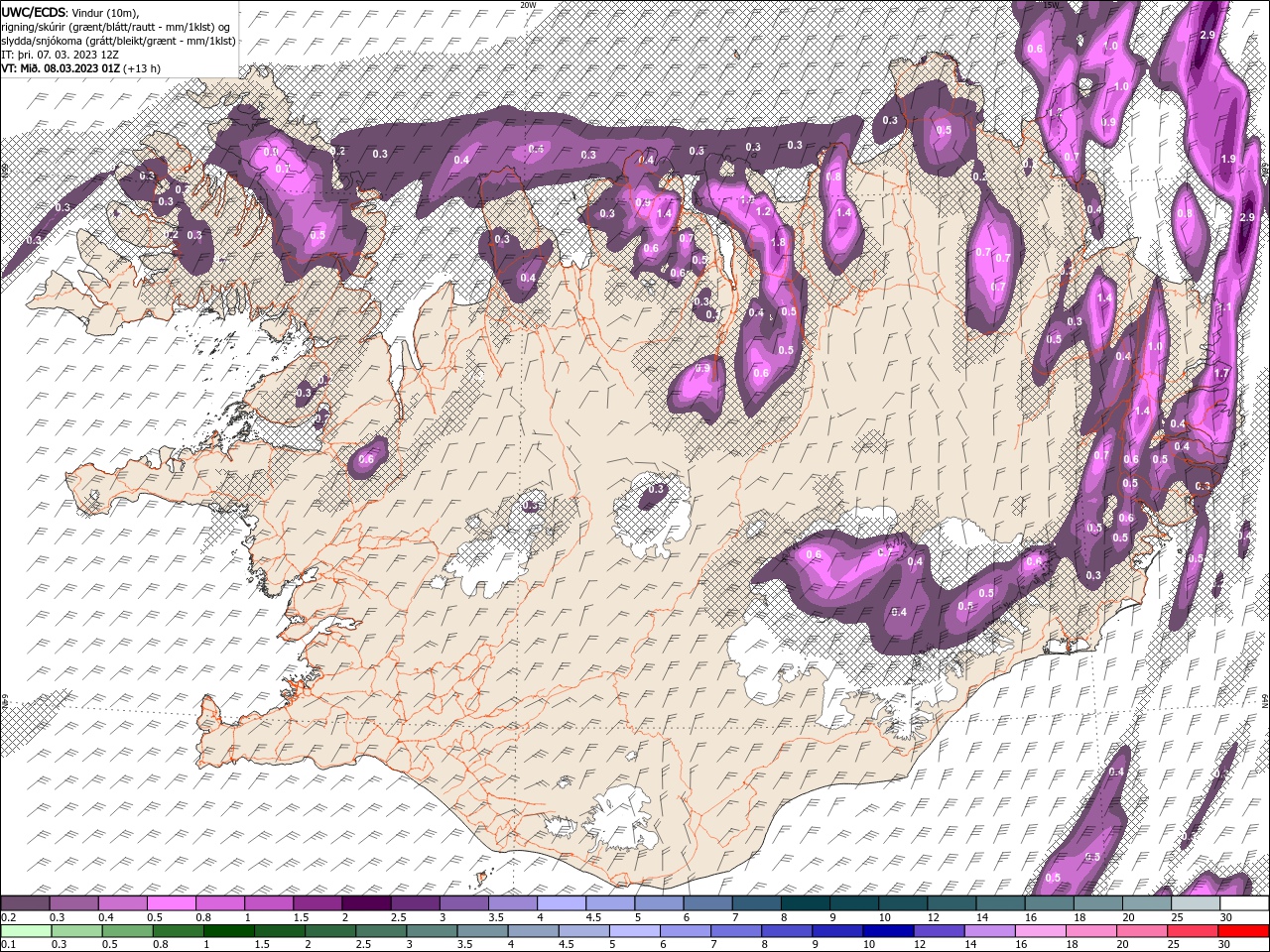Click the 2.5 swatch in the rain legend row

click(x=380, y=931)
